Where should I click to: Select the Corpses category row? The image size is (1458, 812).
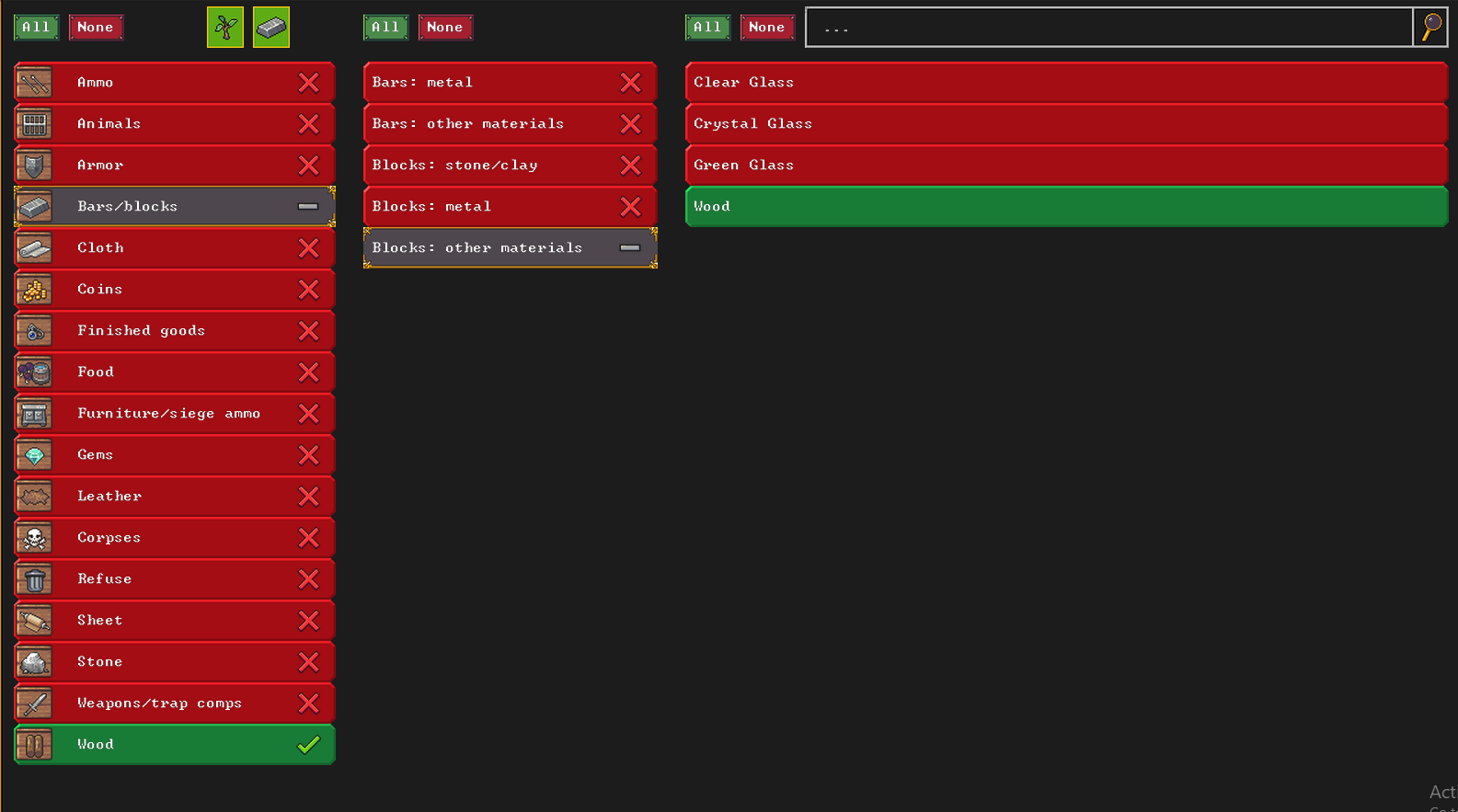coord(175,538)
